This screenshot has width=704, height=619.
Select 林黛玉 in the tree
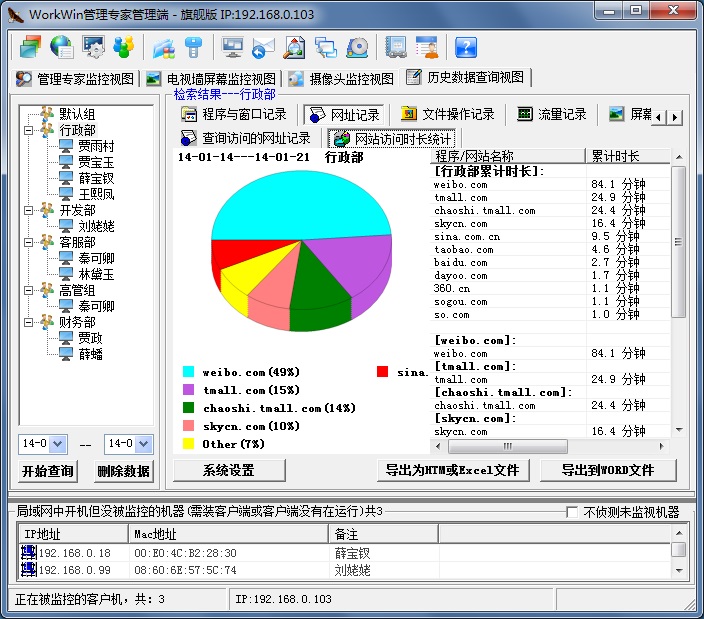click(x=96, y=274)
